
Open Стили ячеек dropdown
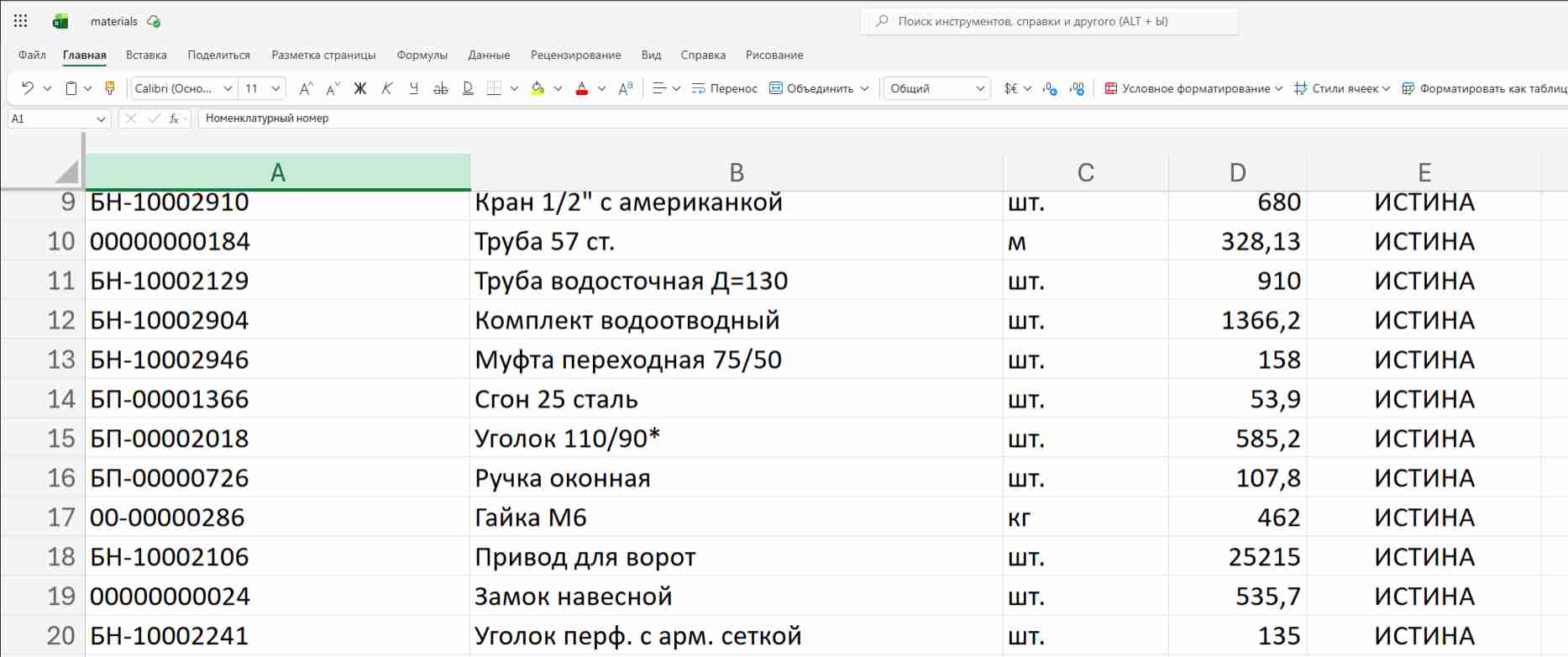click(1342, 88)
